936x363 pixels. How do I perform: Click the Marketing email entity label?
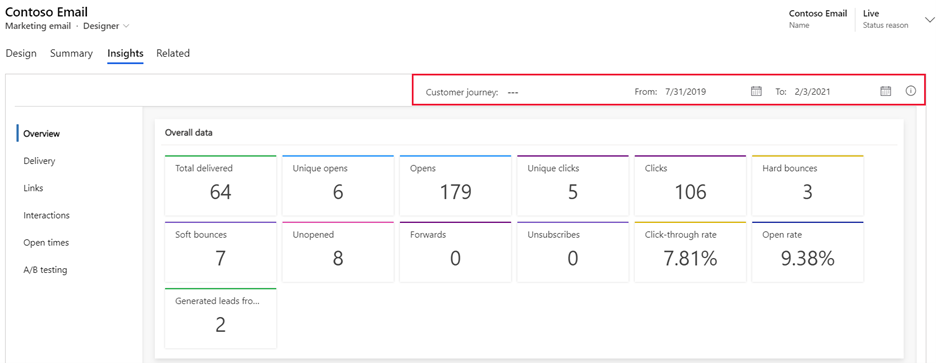[x=38, y=26]
